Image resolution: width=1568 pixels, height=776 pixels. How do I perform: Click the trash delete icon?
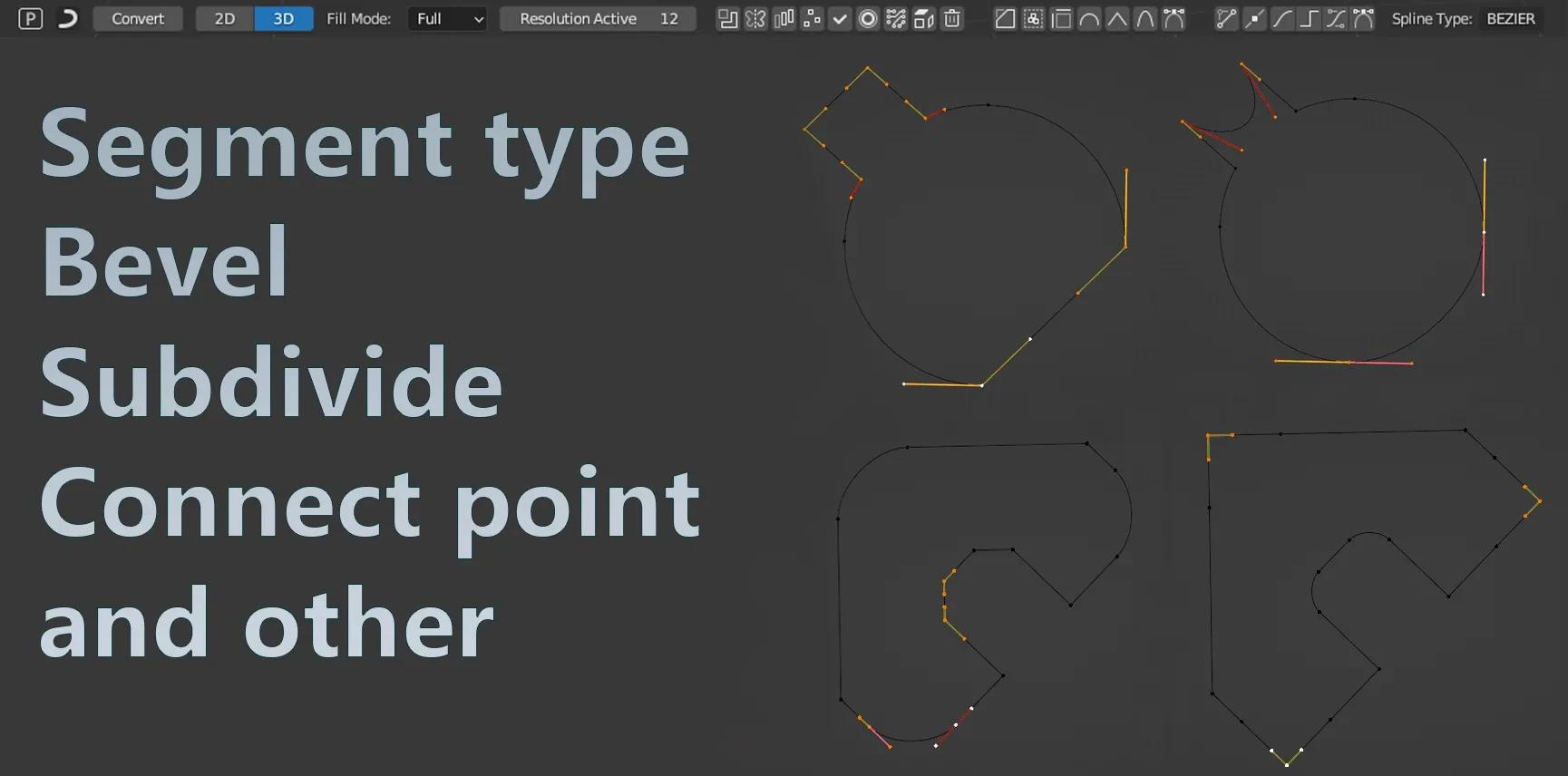pos(952,18)
